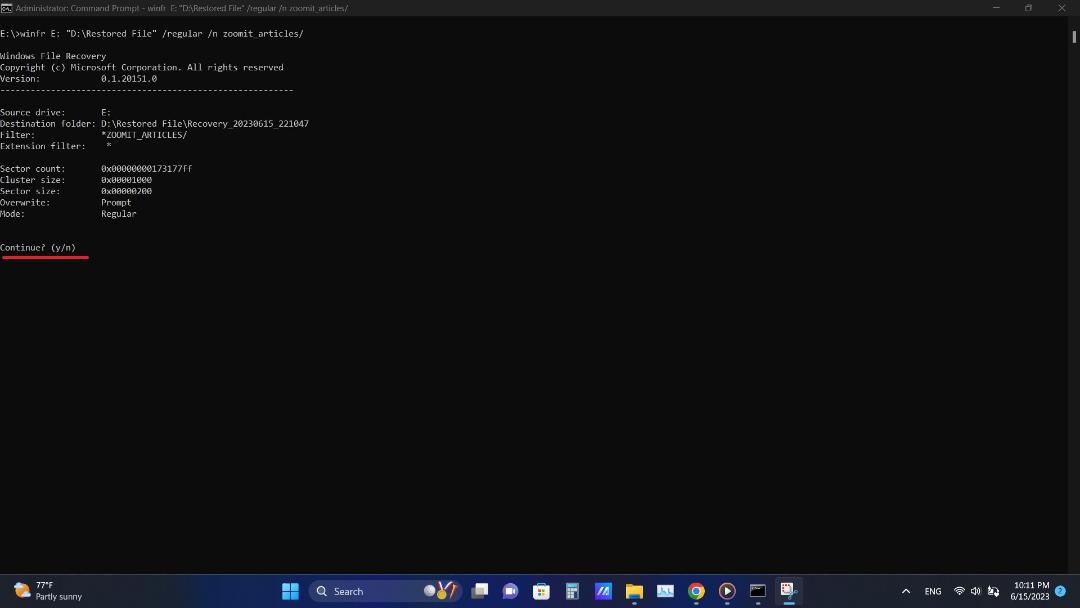
Task: Click the version number 0.1.20151.0
Action: coord(129,78)
